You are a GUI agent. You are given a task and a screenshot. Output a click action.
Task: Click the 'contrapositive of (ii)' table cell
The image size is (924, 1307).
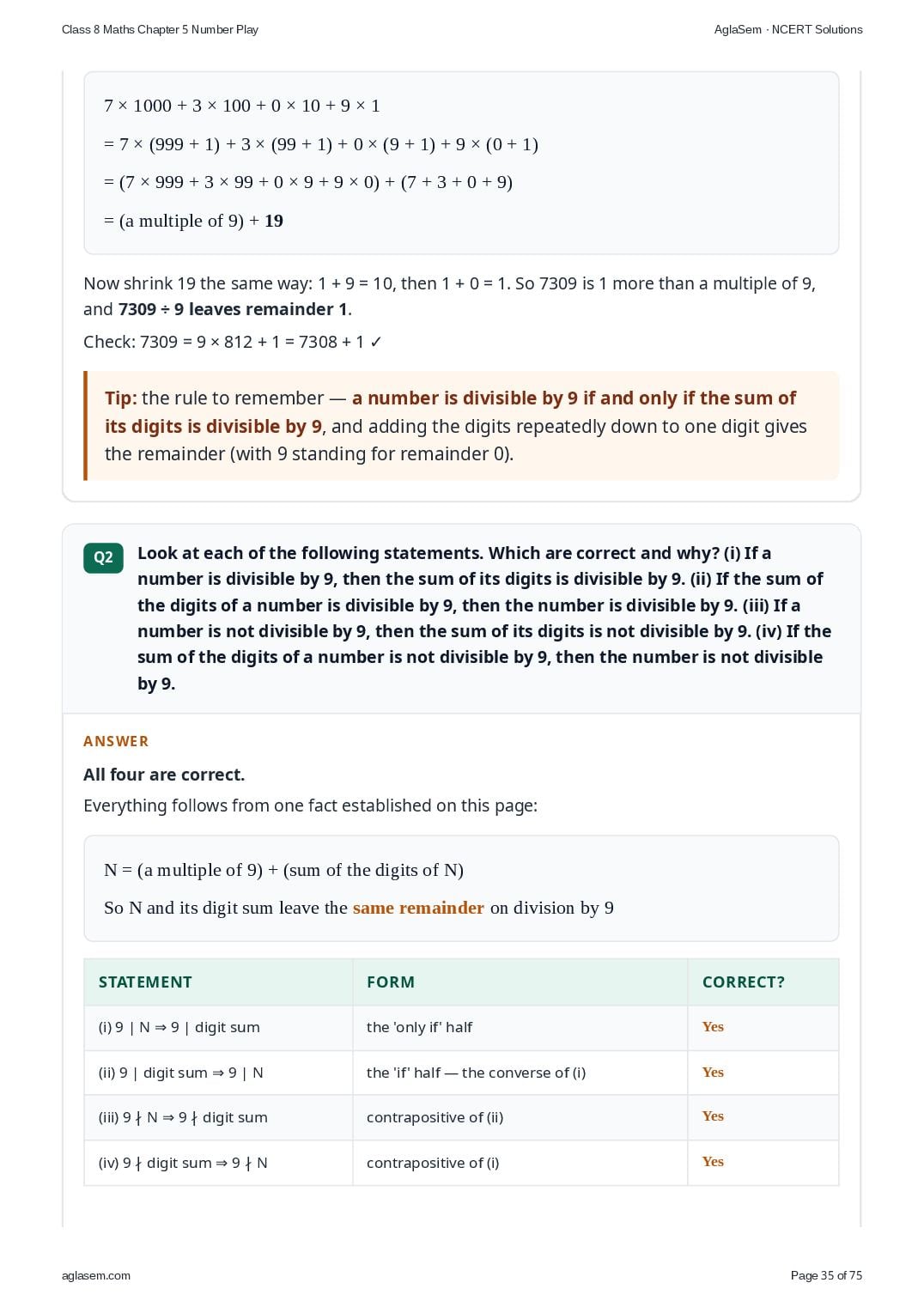(520, 1117)
